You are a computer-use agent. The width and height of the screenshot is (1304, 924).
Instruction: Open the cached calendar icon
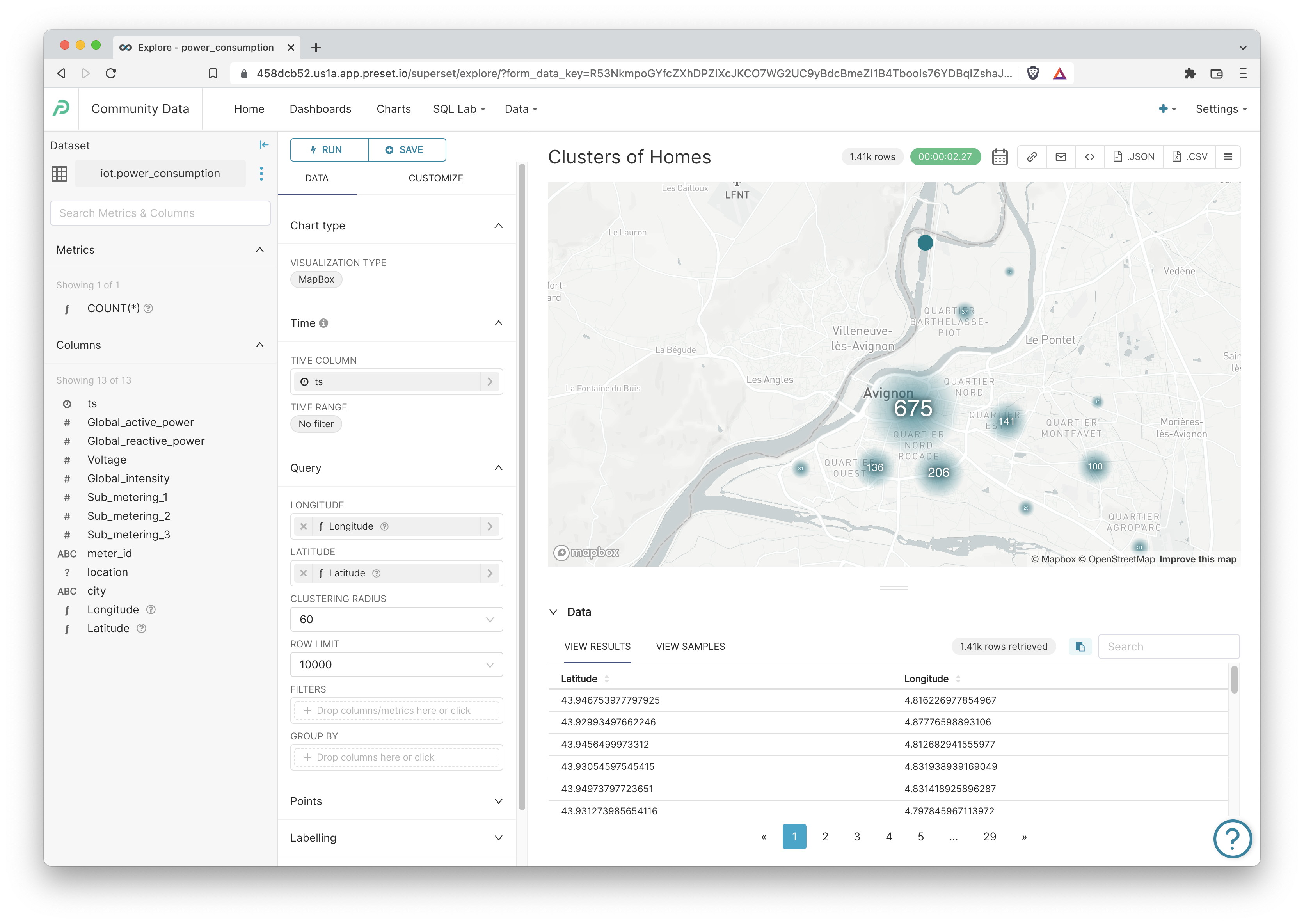tap(1000, 156)
